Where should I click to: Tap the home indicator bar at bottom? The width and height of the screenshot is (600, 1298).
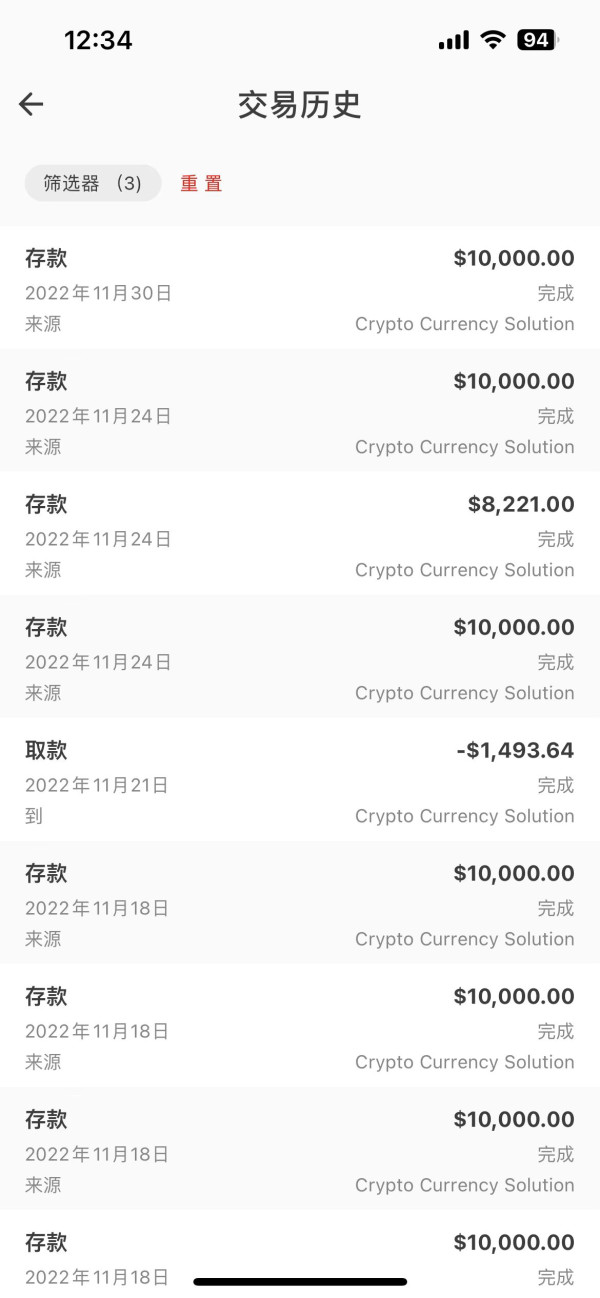pyautogui.click(x=300, y=1281)
